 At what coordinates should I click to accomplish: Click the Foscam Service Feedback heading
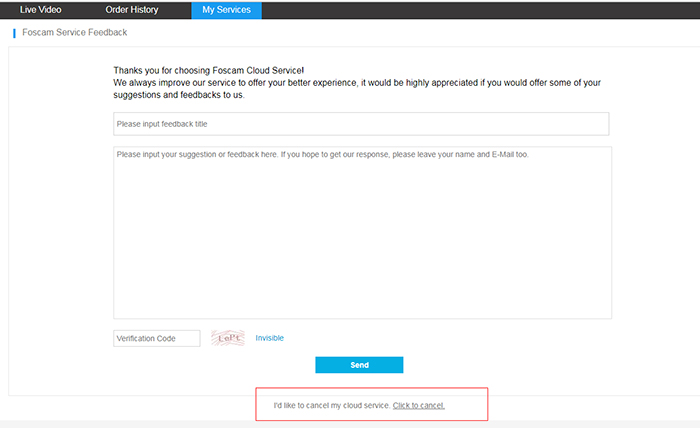(x=75, y=33)
